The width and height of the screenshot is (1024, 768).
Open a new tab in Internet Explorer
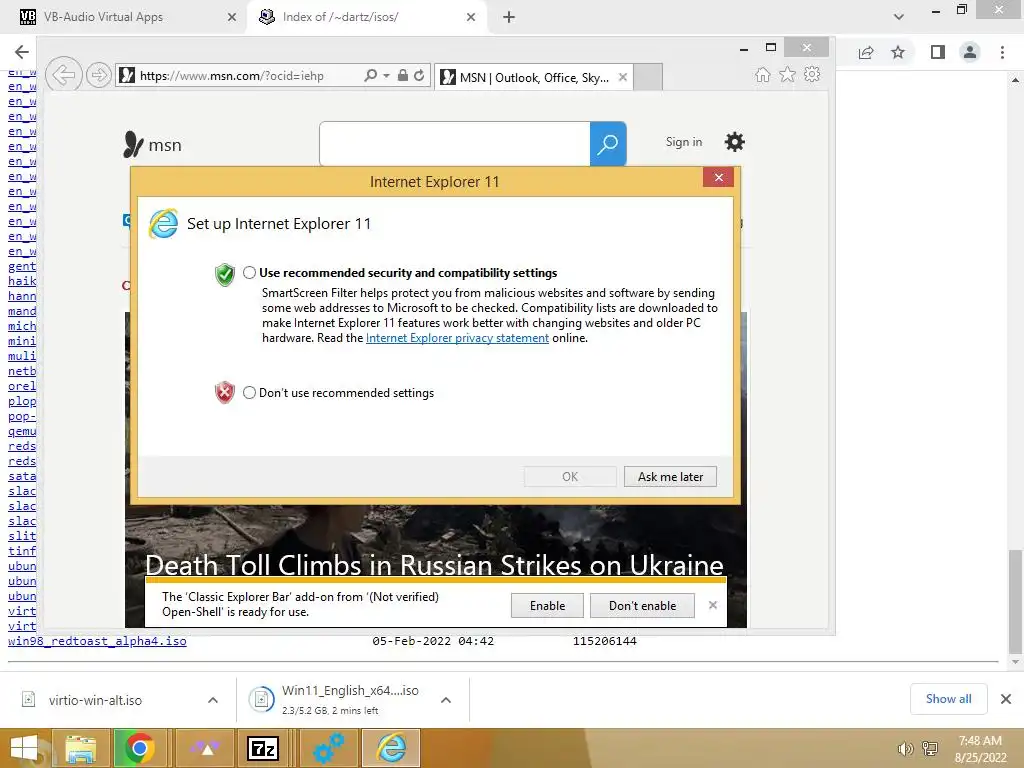[648, 77]
